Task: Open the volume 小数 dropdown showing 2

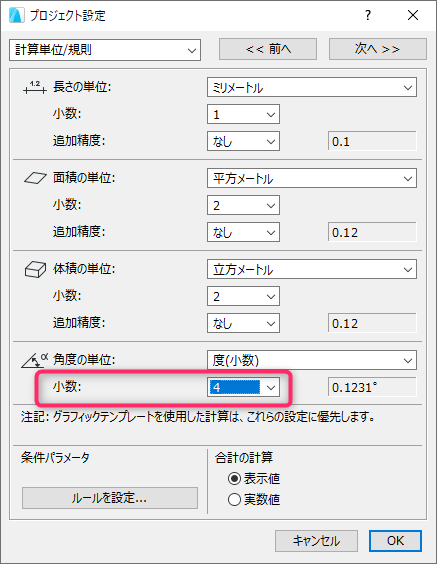Action: point(243,296)
